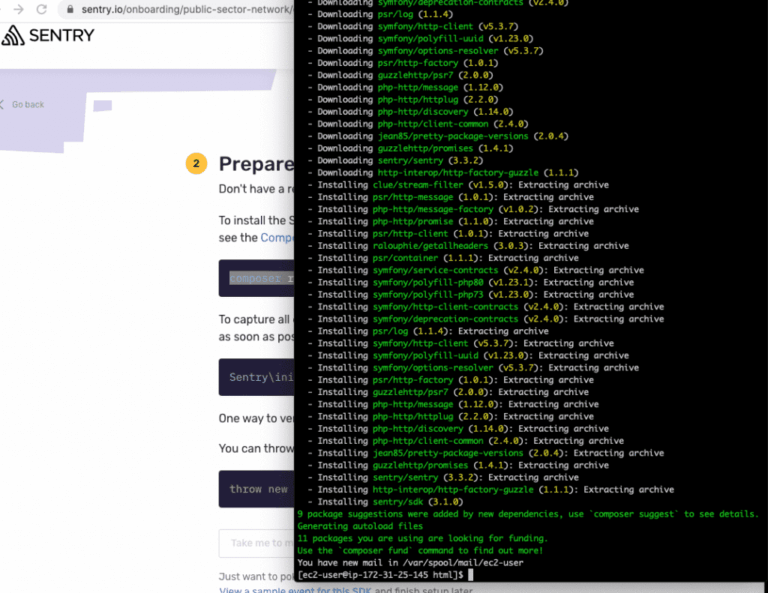This screenshot has height=593, width=768.
Task: Click 'You have new mail' terminal line
Action: [410, 563]
